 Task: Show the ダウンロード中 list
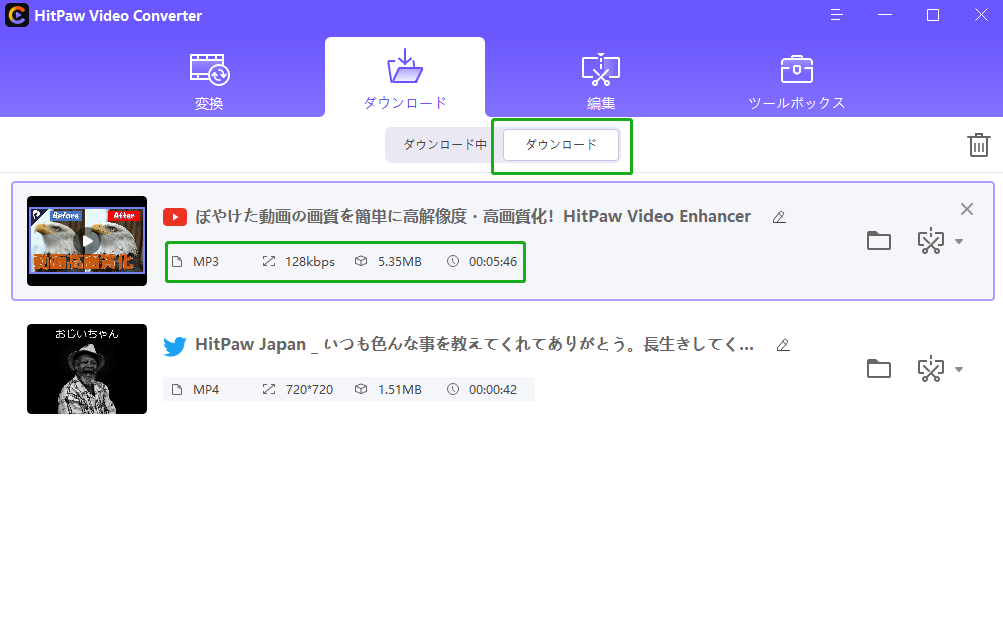[x=445, y=145]
